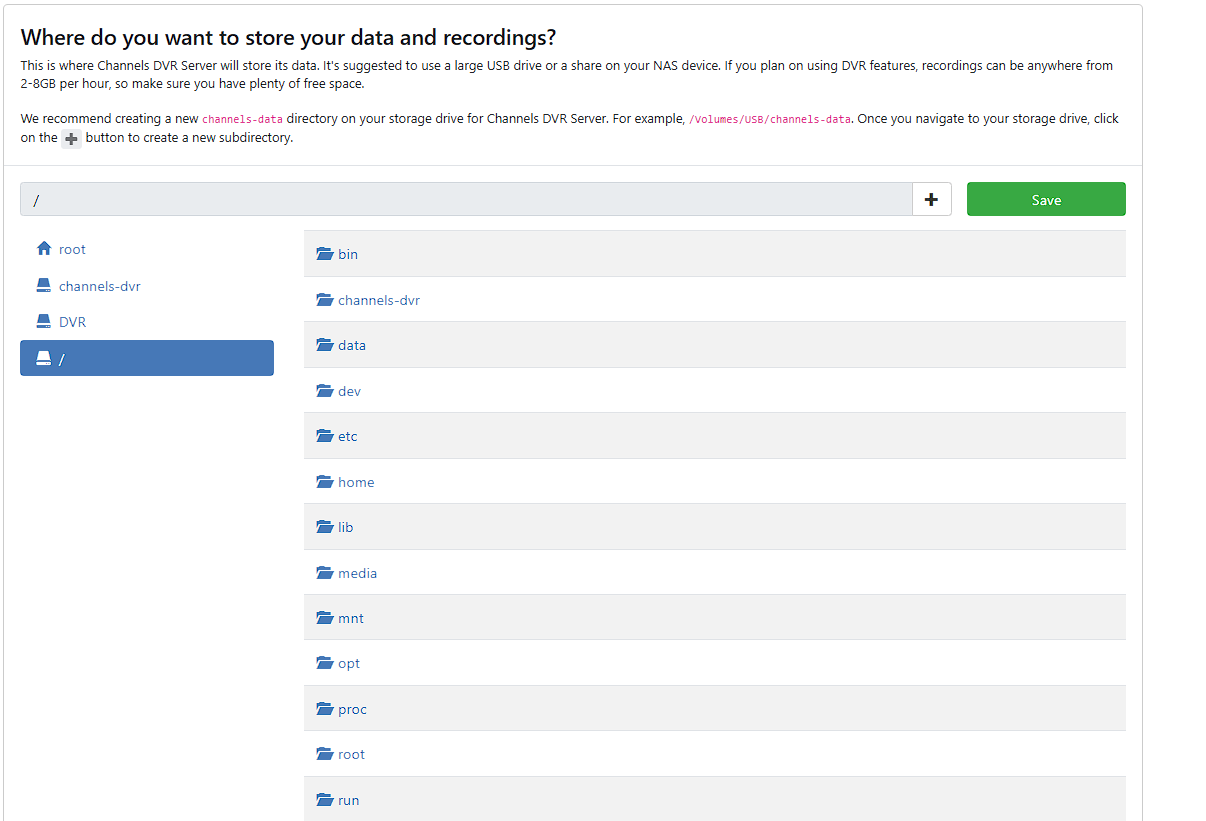This screenshot has height=821, width=1206.
Task: Select the root home shortcut in sidebar
Action: pos(72,249)
